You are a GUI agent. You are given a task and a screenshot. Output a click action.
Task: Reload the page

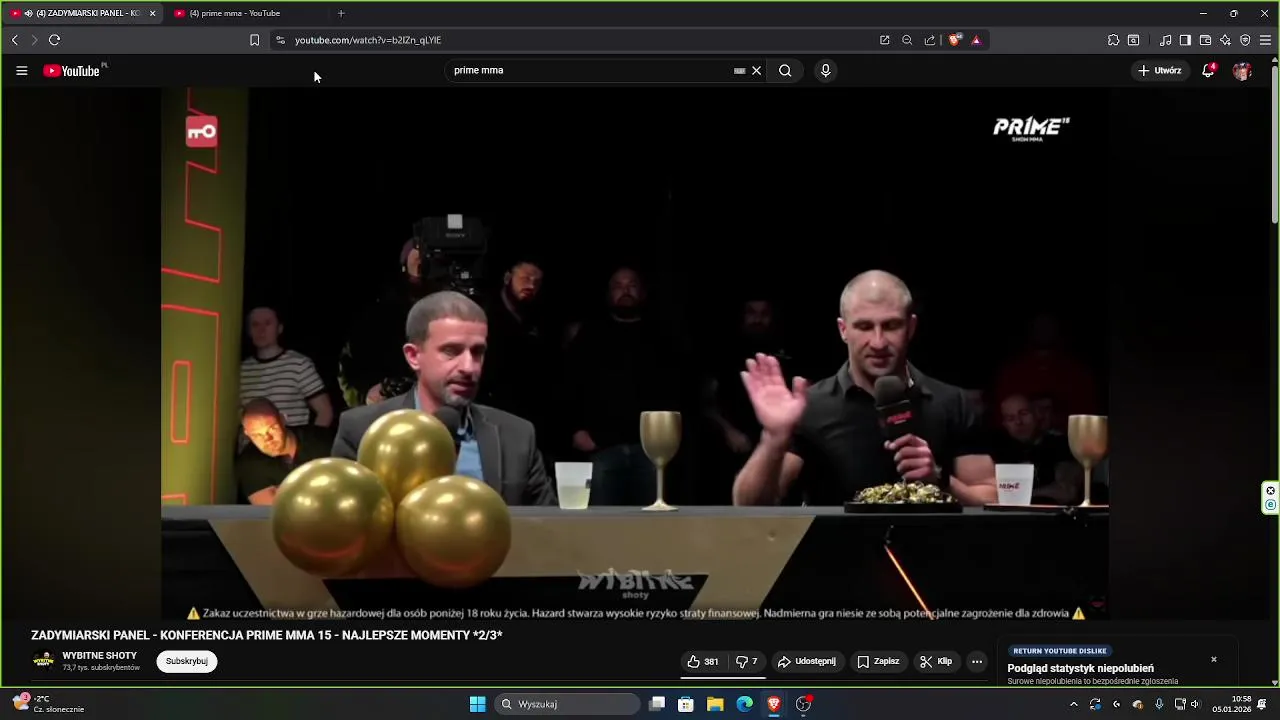click(x=54, y=40)
